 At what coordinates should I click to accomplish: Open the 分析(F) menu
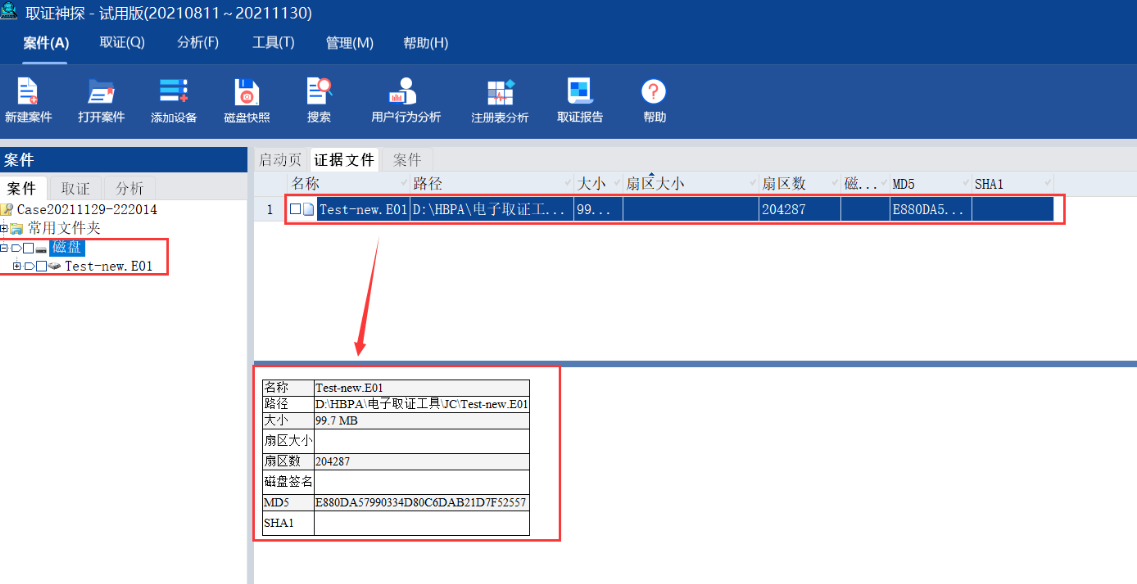[198, 43]
